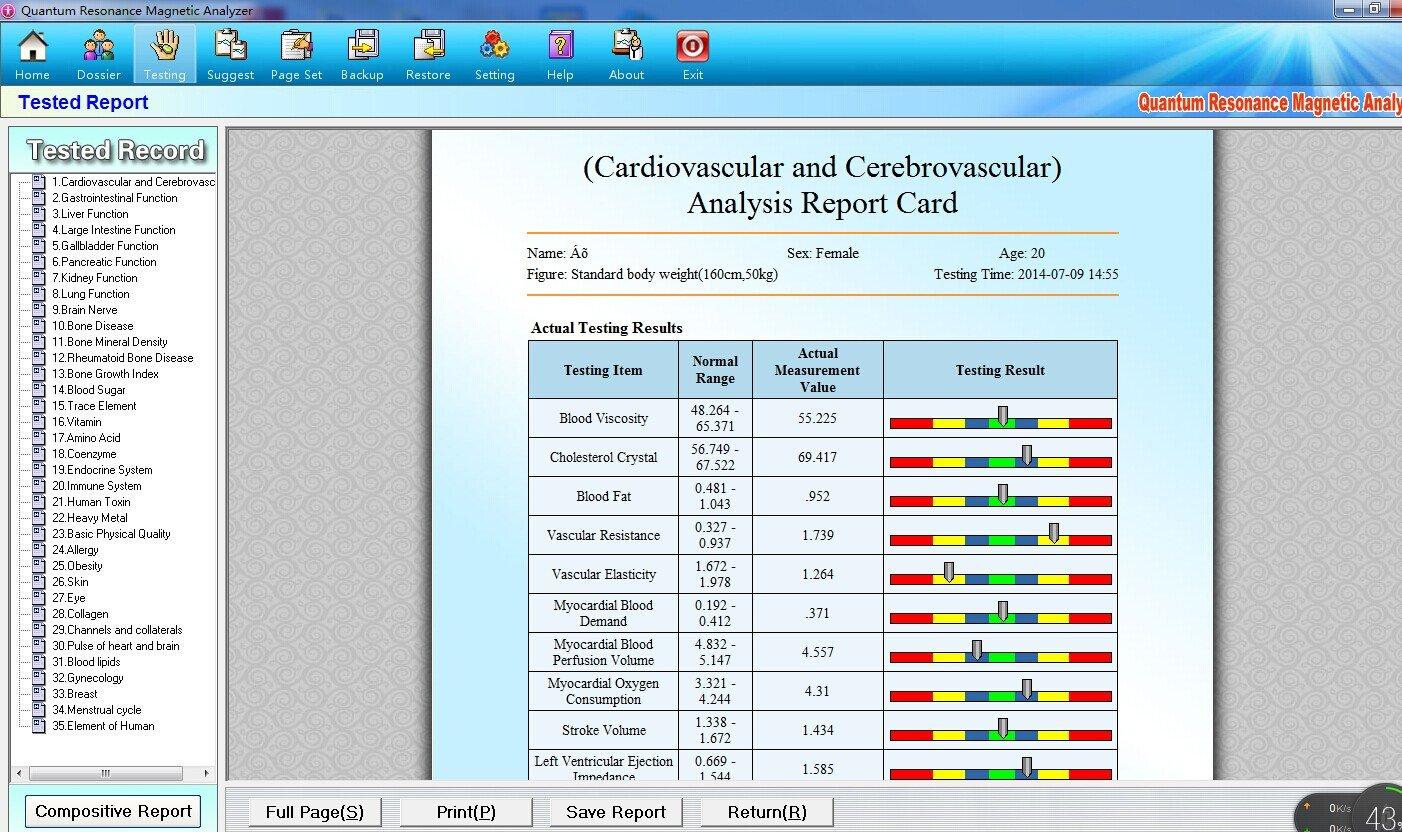The width and height of the screenshot is (1402, 832).
Task: Switch to the Testing tab
Action: click(x=164, y=52)
